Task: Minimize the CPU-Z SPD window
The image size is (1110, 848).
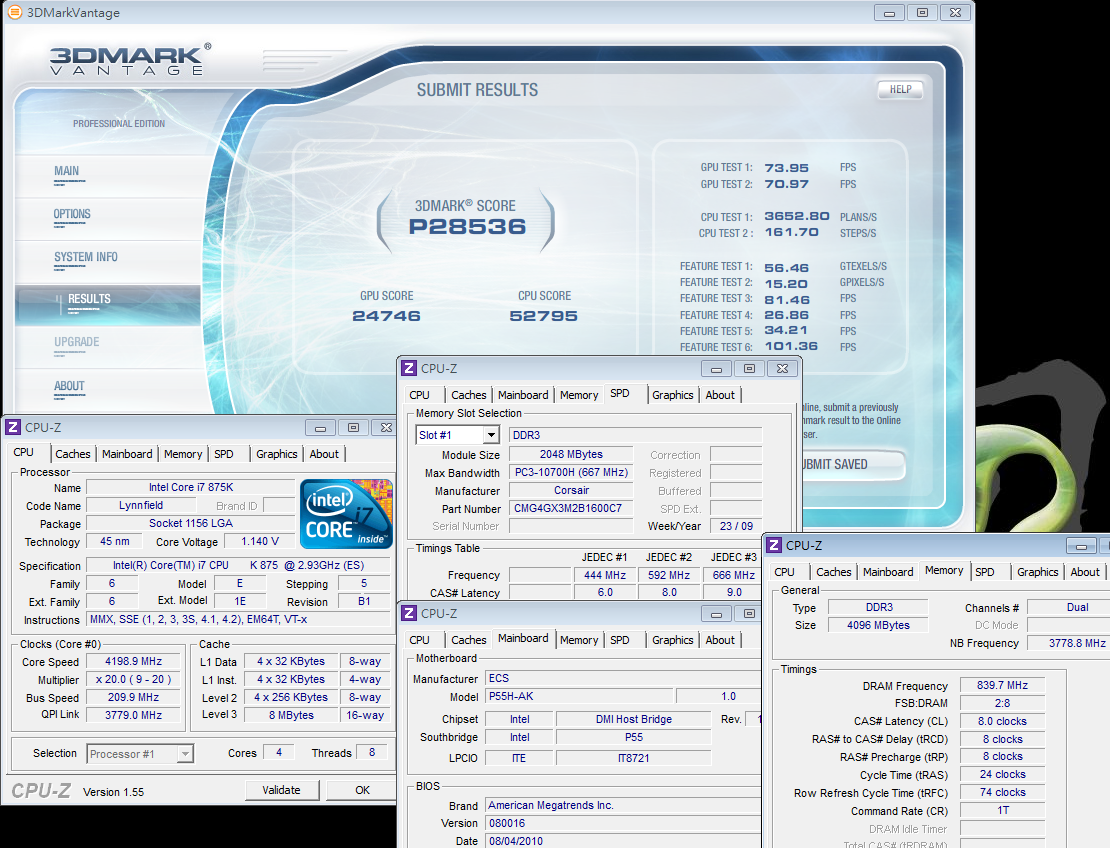Action: pyautogui.click(x=716, y=368)
